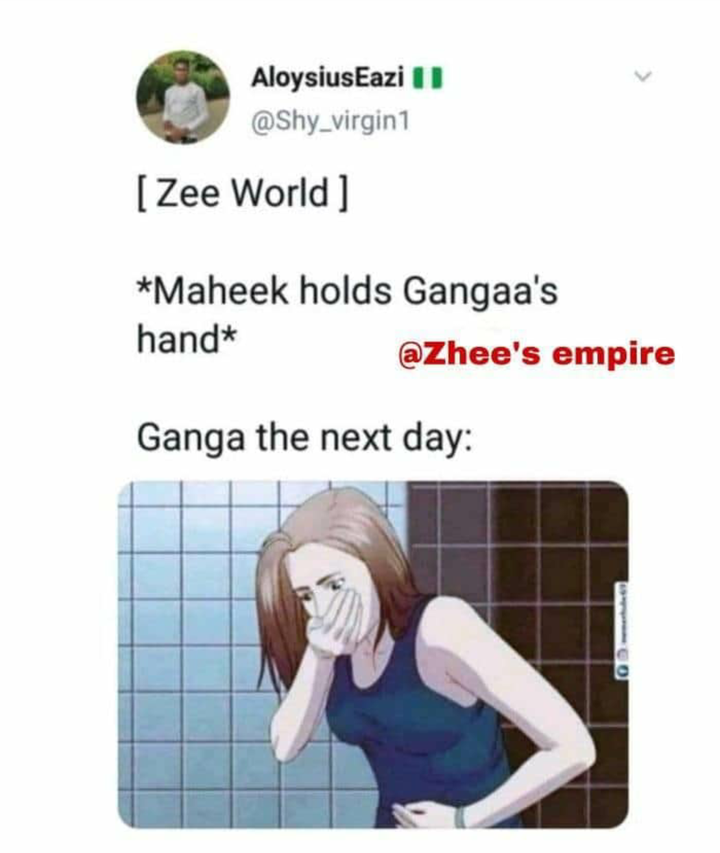
Task: Click the woman's hand covering her mouth
Action: [x=335, y=623]
